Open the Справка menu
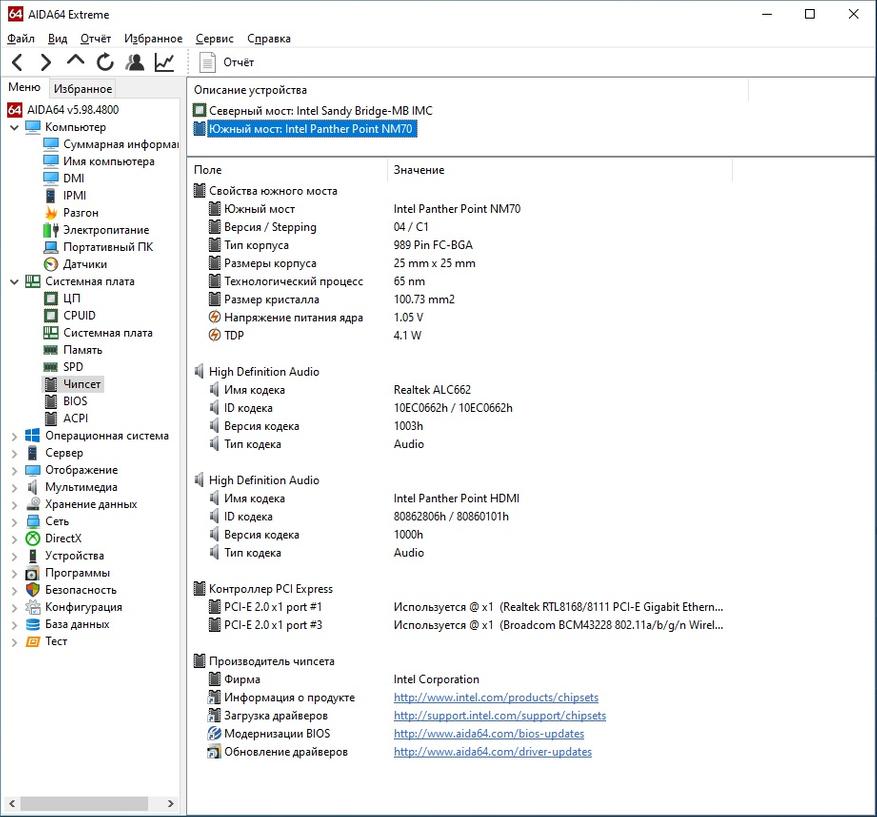 [x=268, y=39]
